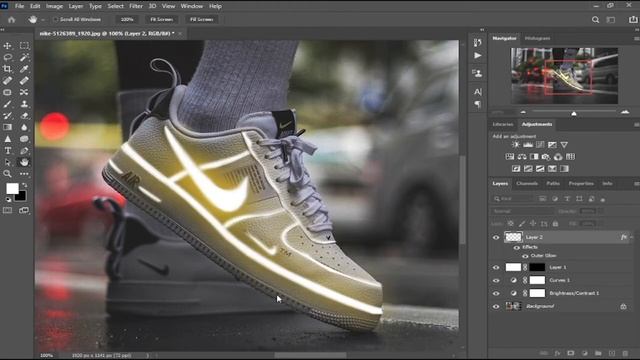Open Layers panel flyout menu
The height and width of the screenshot is (360, 640).
point(636,184)
